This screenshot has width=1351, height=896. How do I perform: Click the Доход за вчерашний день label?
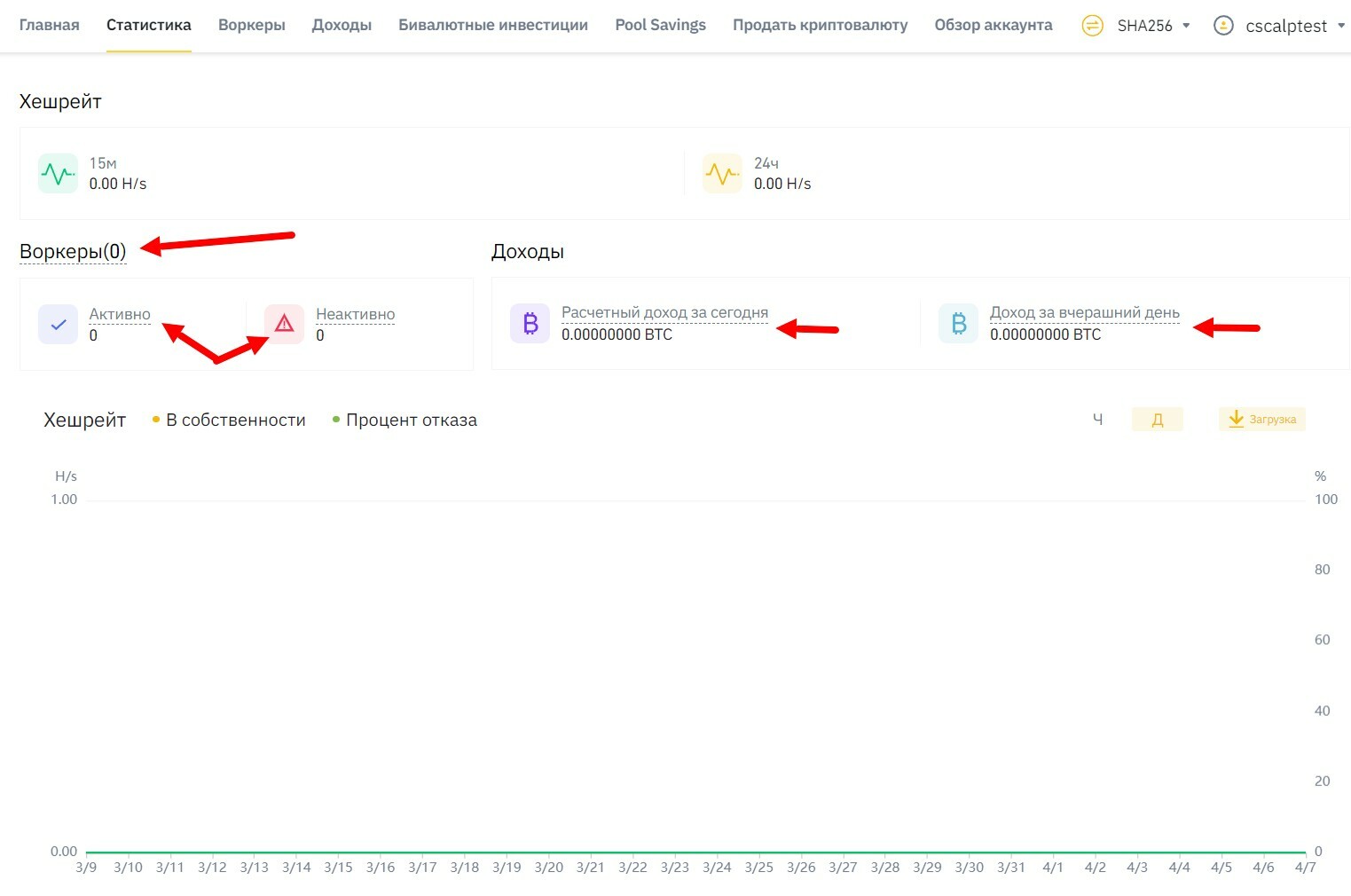[1084, 312]
